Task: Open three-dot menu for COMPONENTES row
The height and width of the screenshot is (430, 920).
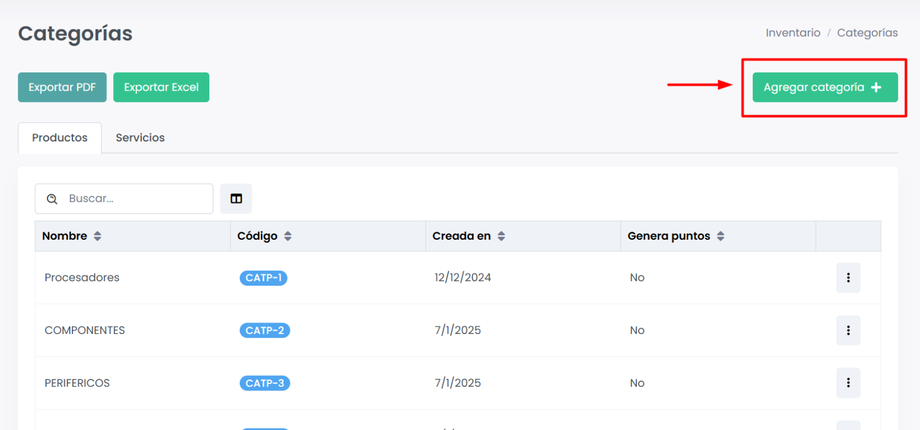Action: pos(848,331)
